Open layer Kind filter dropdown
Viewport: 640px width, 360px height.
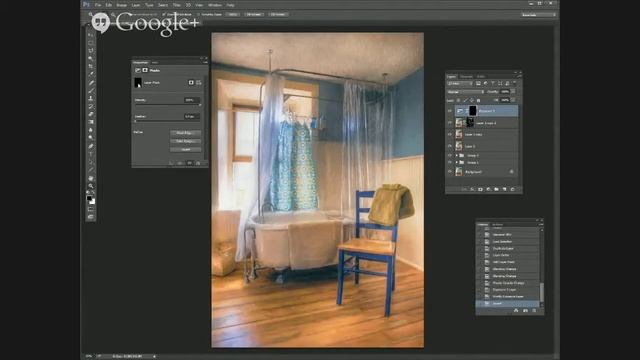460,83
